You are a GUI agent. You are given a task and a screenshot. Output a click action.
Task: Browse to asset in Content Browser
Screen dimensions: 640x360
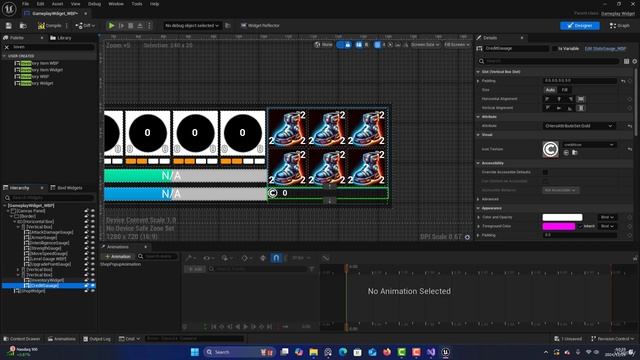coord(23,26)
